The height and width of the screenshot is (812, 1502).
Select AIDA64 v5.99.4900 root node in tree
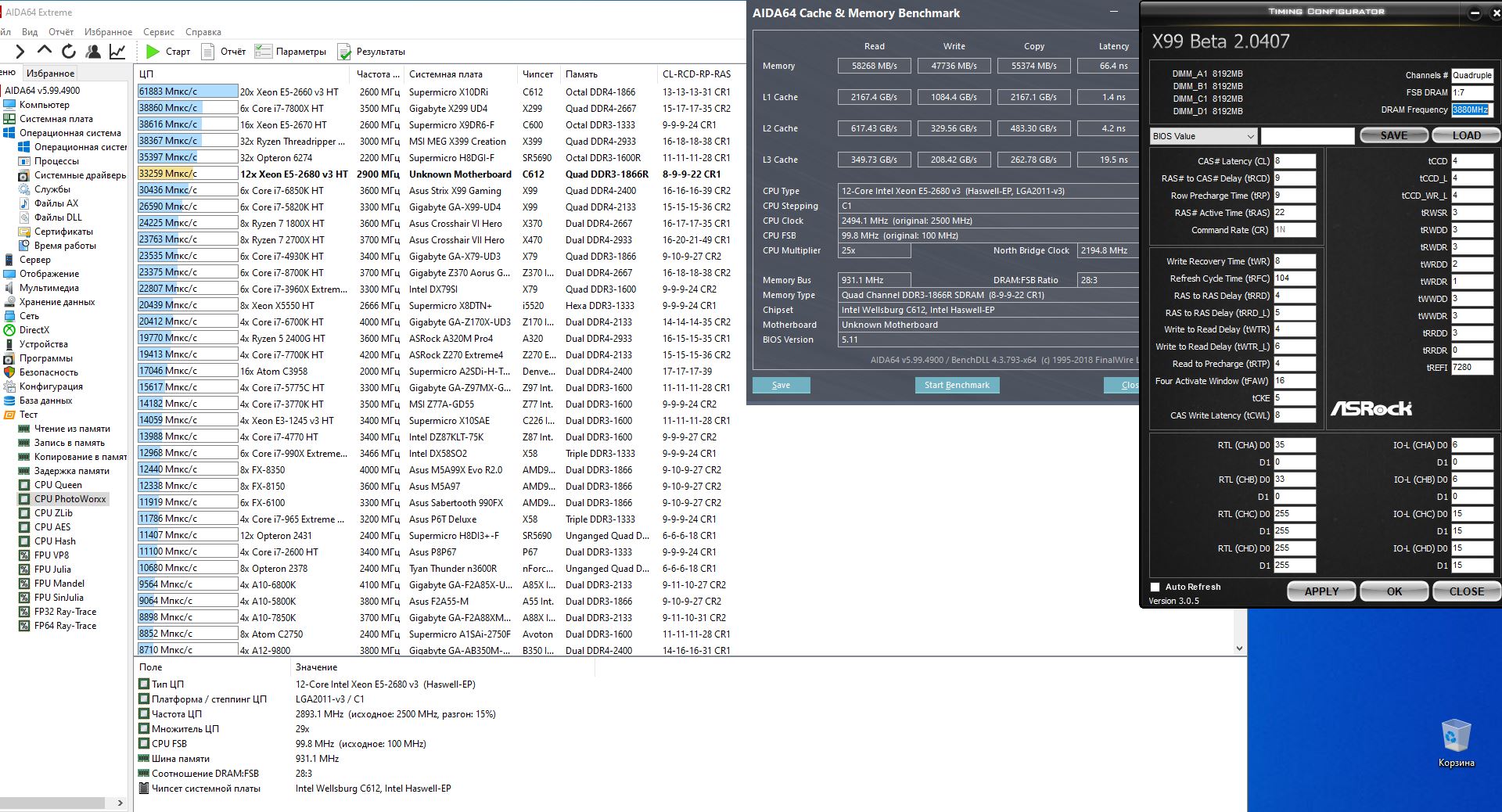coord(42,91)
